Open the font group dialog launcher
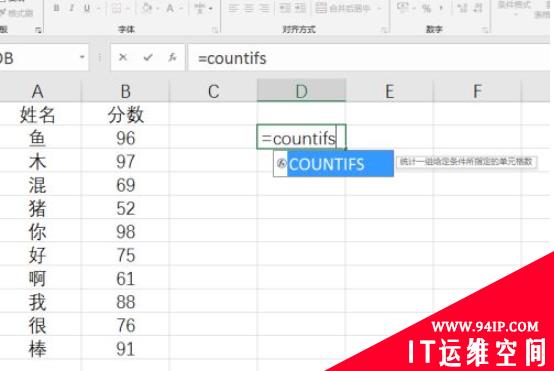This screenshot has height=371, width=554. pos(215,30)
